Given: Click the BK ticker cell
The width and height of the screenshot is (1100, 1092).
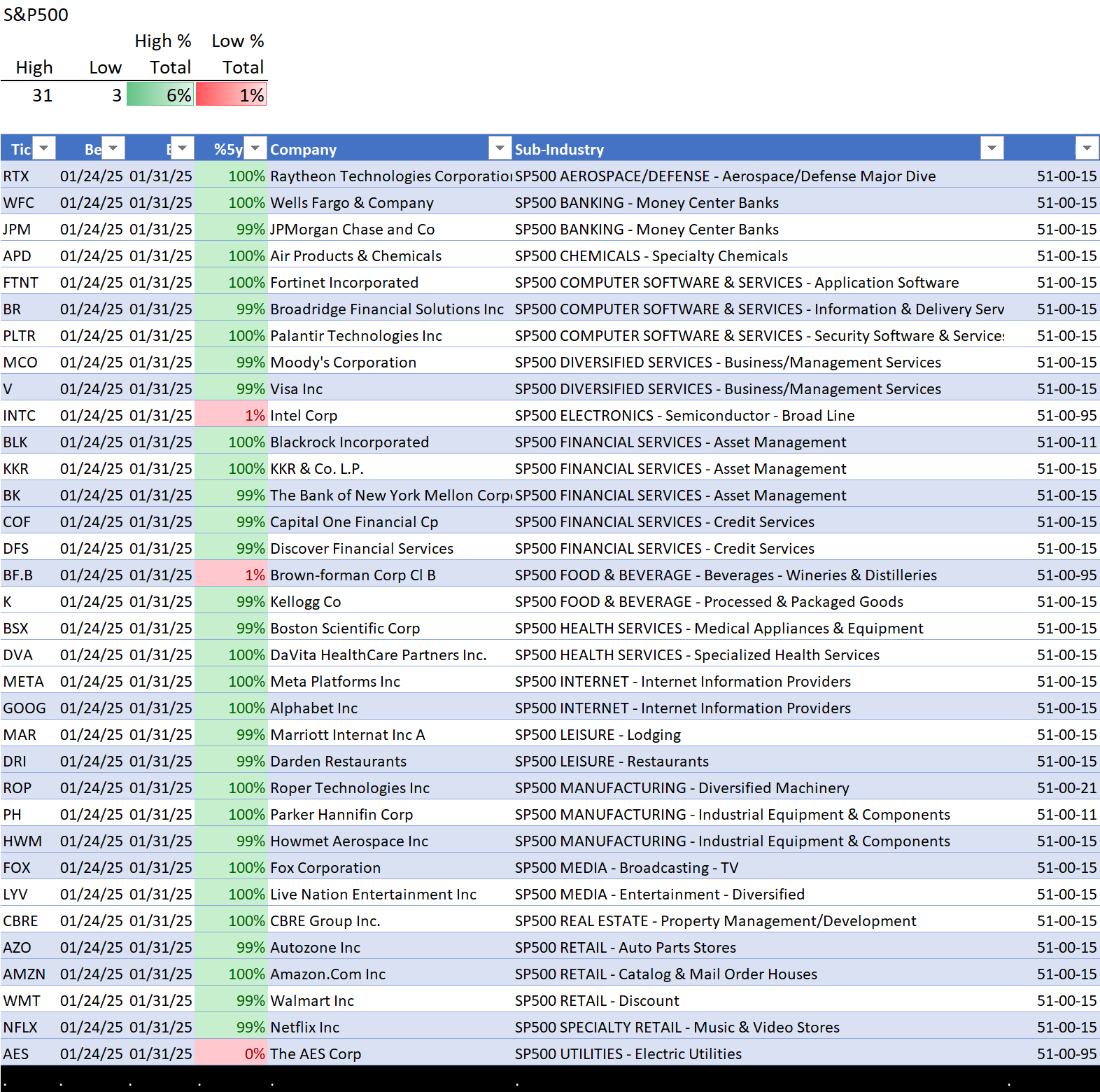Looking at the screenshot, I should click(x=29, y=495).
